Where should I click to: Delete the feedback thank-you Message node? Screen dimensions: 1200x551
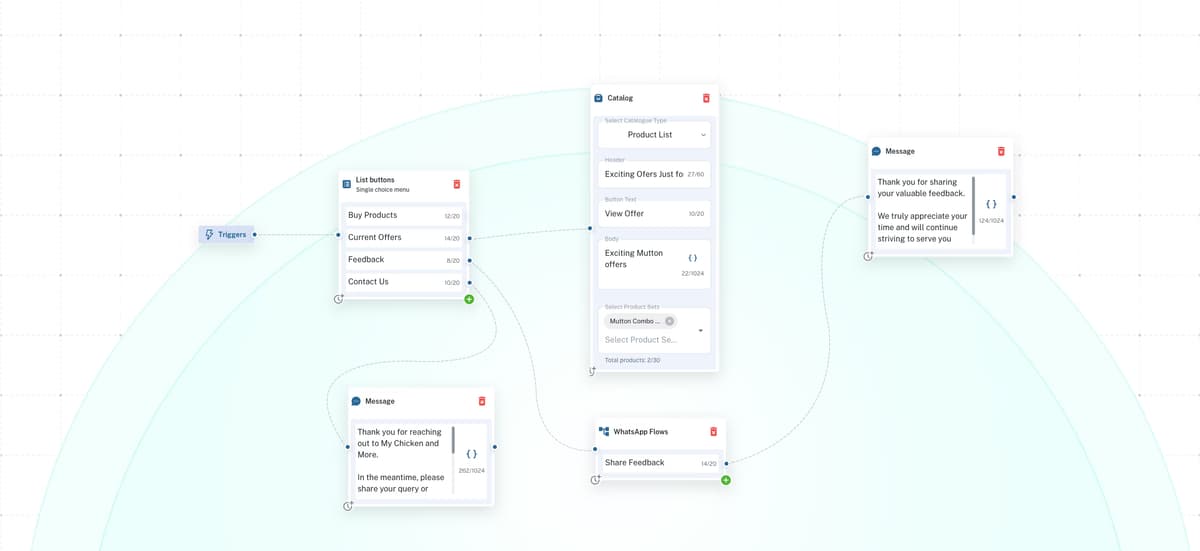(1001, 151)
